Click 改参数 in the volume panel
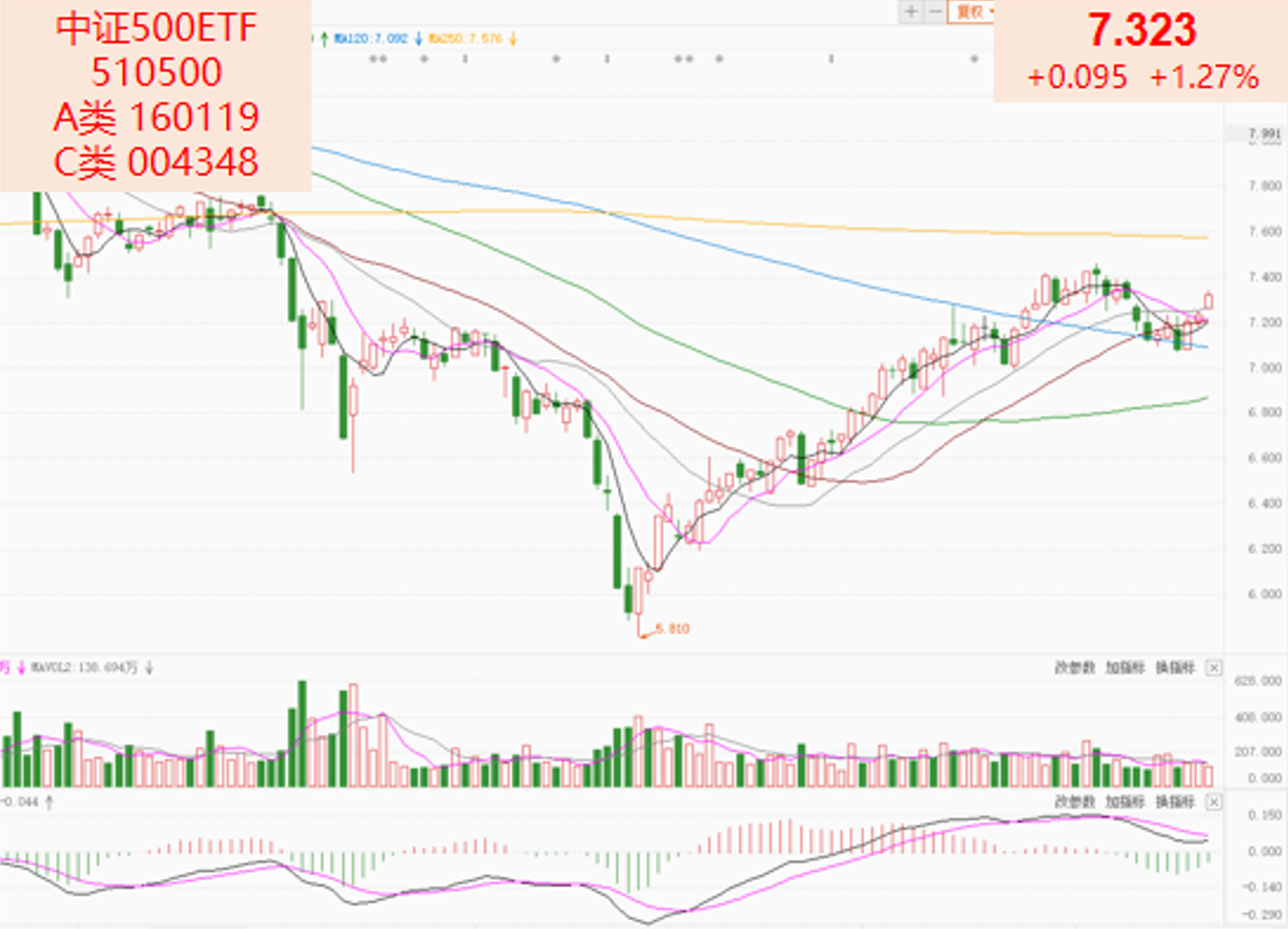This screenshot has width=1288, height=929. 1075,667
